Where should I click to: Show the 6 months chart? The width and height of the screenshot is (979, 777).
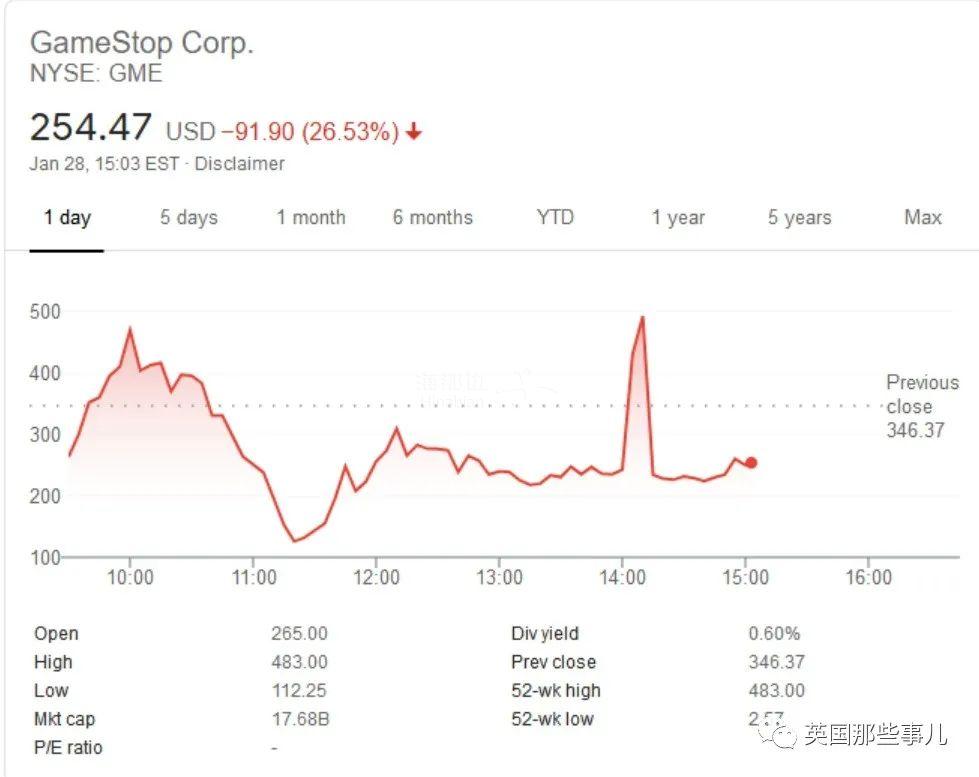tap(433, 217)
